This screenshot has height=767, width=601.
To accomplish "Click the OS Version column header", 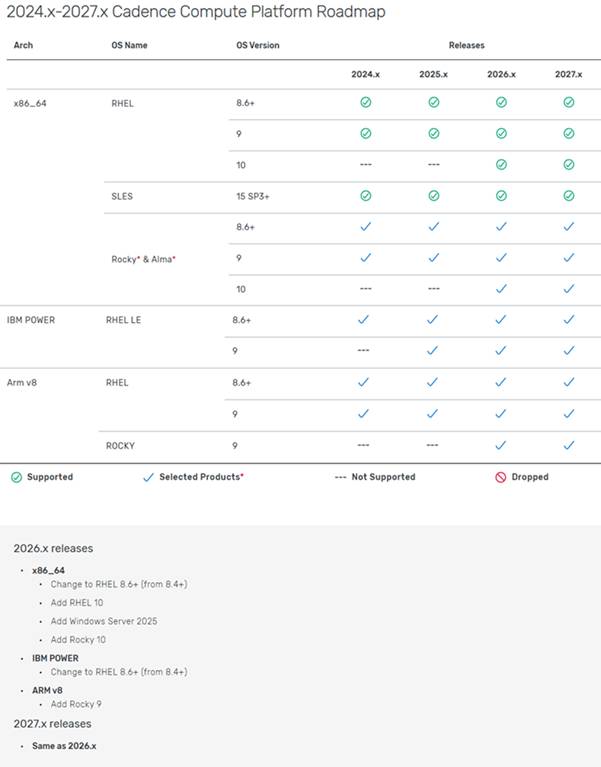I will coord(258,45).
